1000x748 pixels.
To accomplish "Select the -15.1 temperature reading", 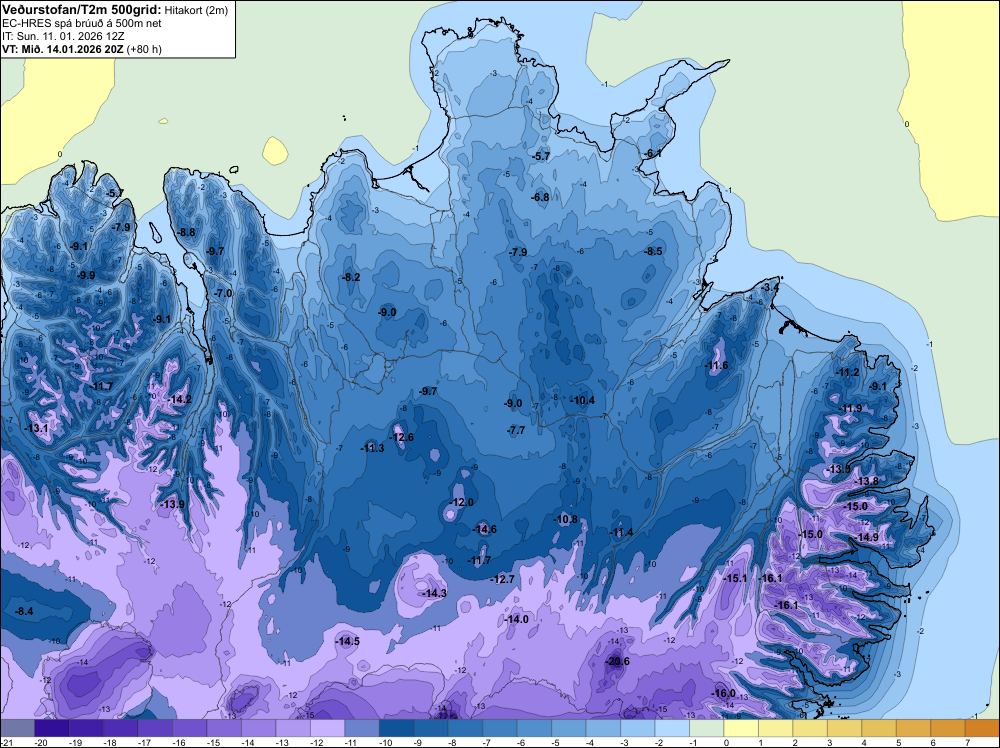I will pos(734,578).
